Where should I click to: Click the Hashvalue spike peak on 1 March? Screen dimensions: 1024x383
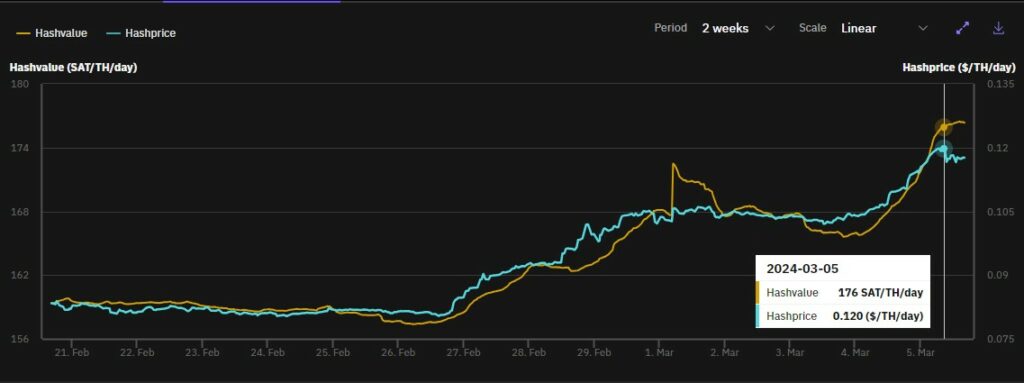(x=673, y=164)
